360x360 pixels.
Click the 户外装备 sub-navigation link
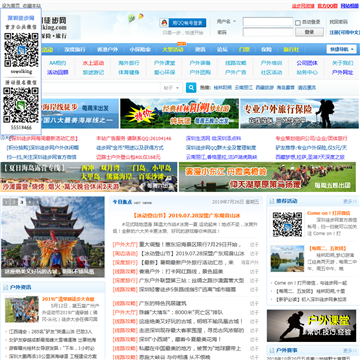click(200, 63)
